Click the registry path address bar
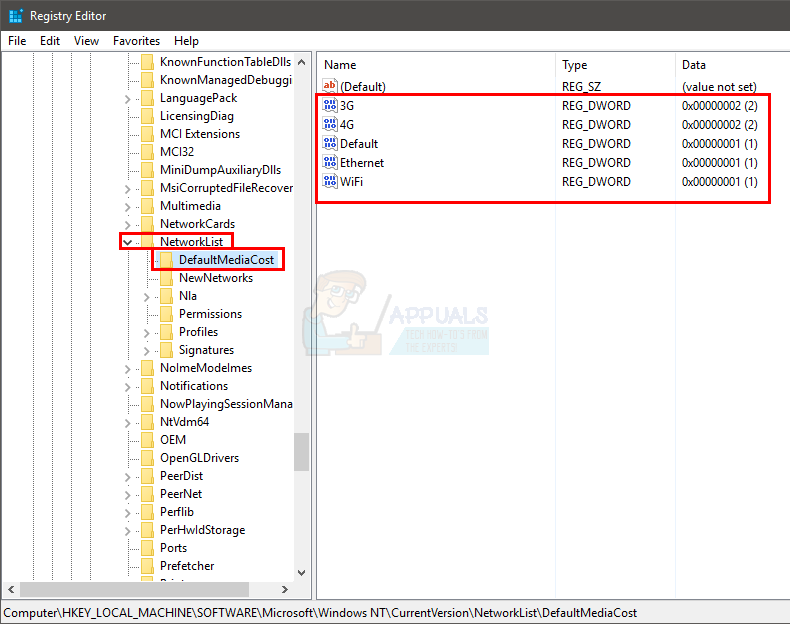 click(x=395, y=612)
